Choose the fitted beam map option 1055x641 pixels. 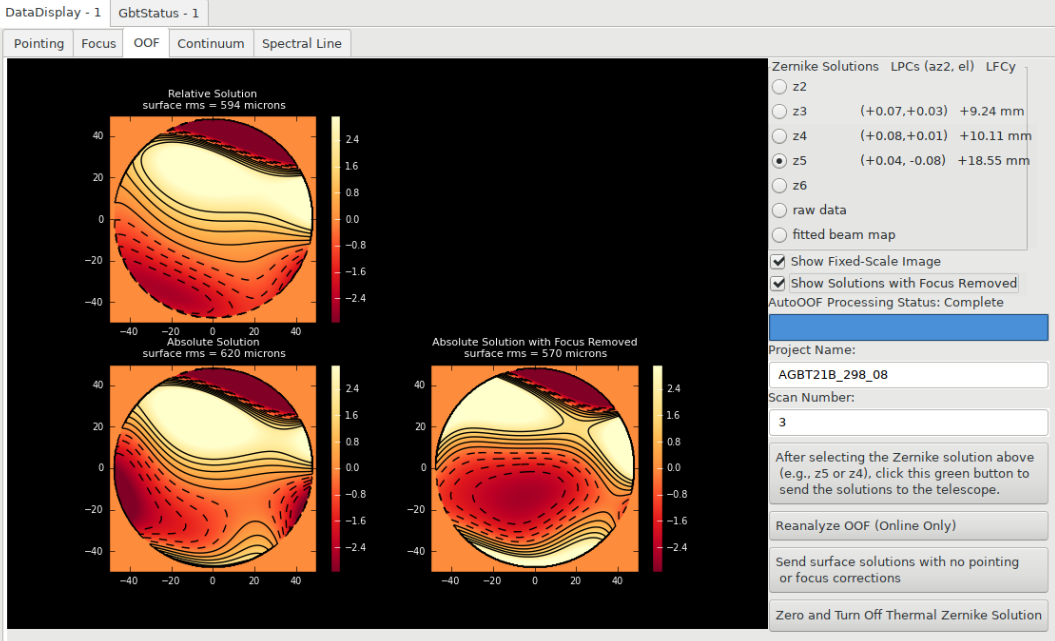pos(779,235)
